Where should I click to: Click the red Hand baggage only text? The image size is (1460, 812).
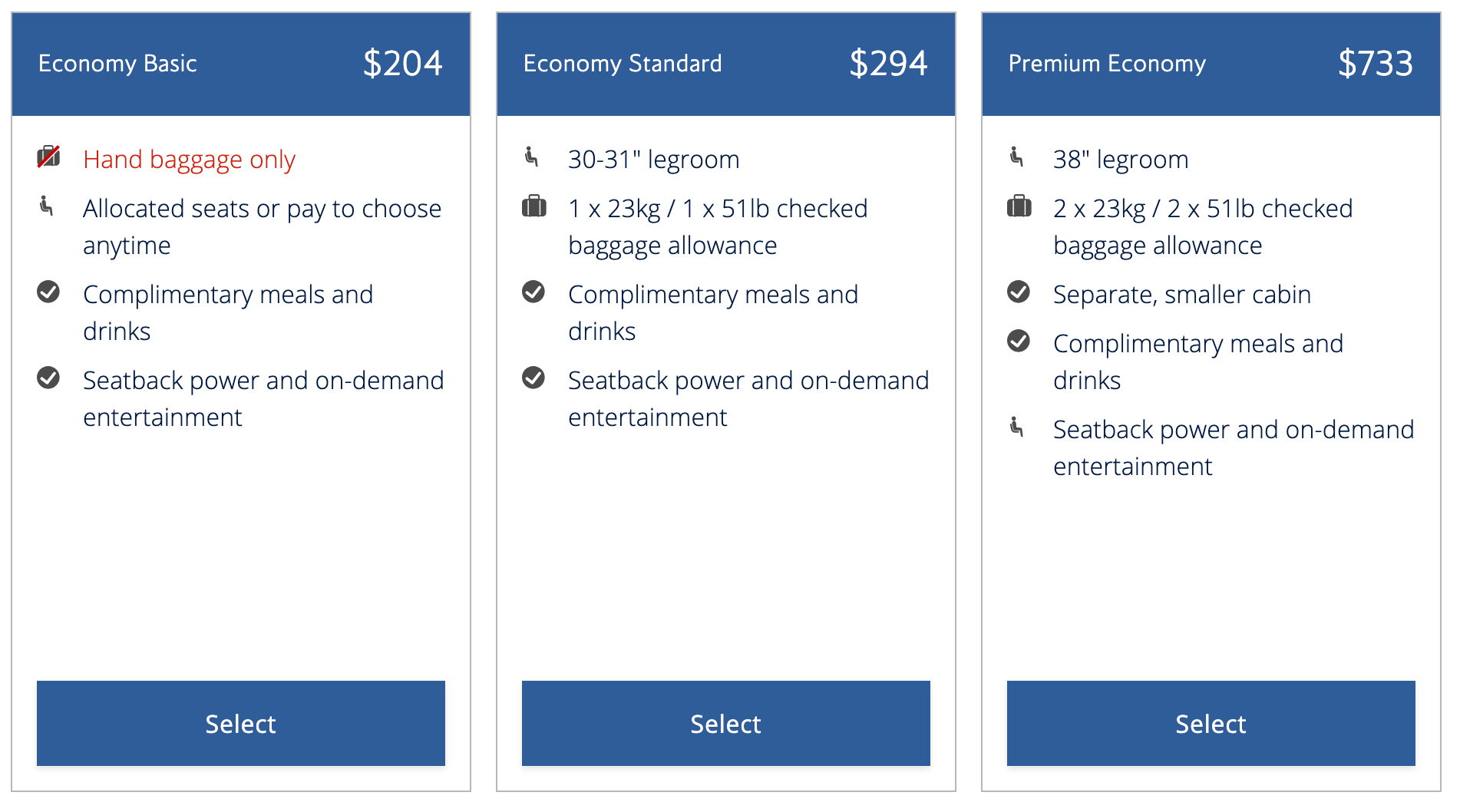point(189,159)
